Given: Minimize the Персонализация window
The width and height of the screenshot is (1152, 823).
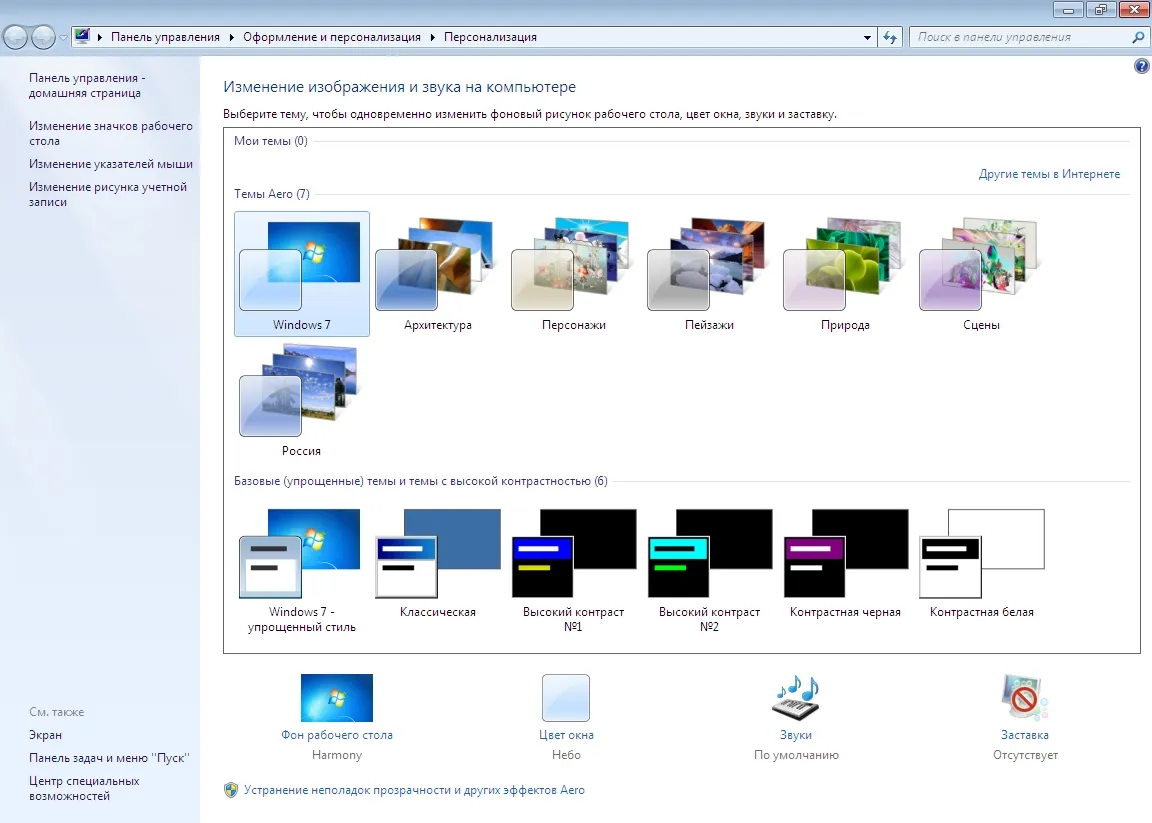Looking at the screenshot, I should tap(1068, 10).
